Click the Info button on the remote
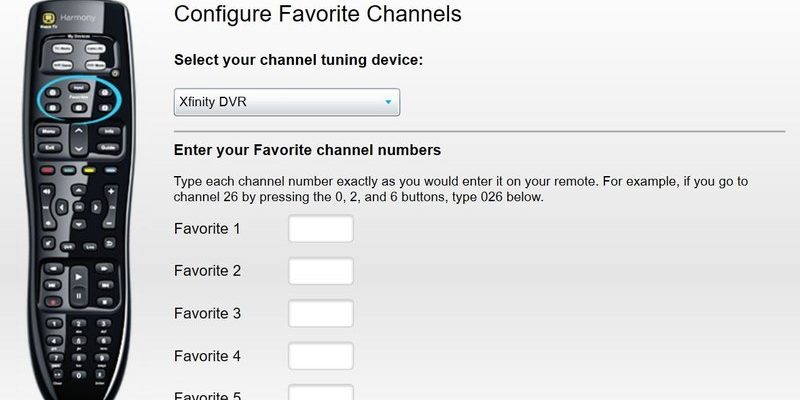This screenshot has height=400, width=800. pos(109,132)
